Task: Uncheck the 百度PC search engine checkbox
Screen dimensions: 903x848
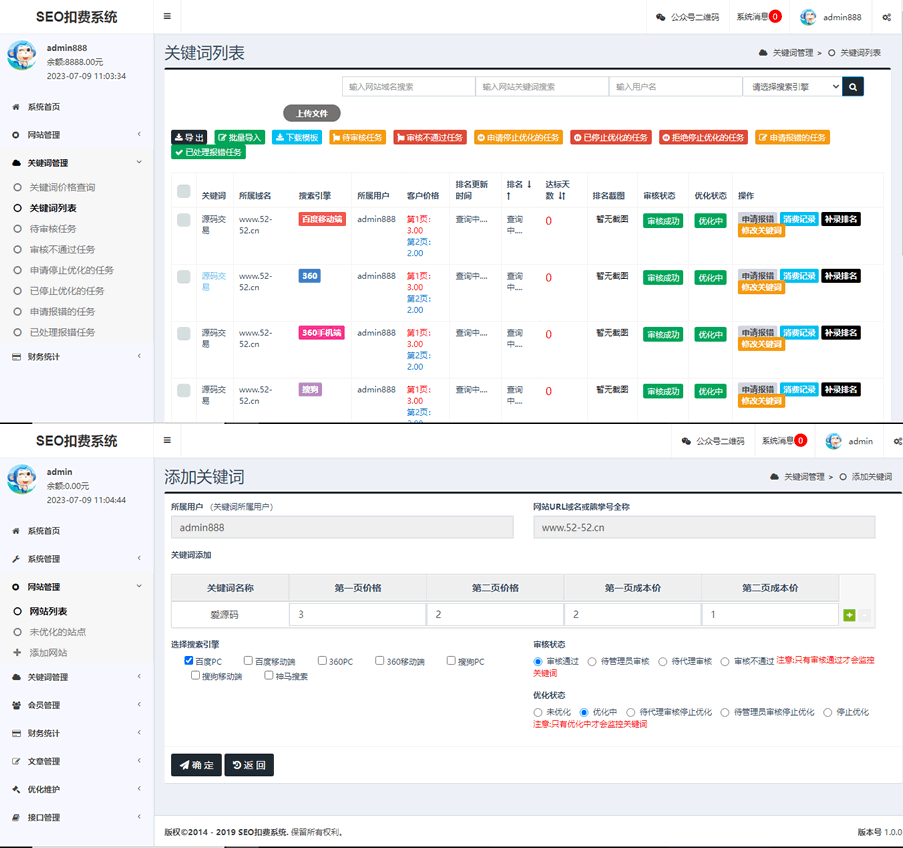Action: point(189,661)
